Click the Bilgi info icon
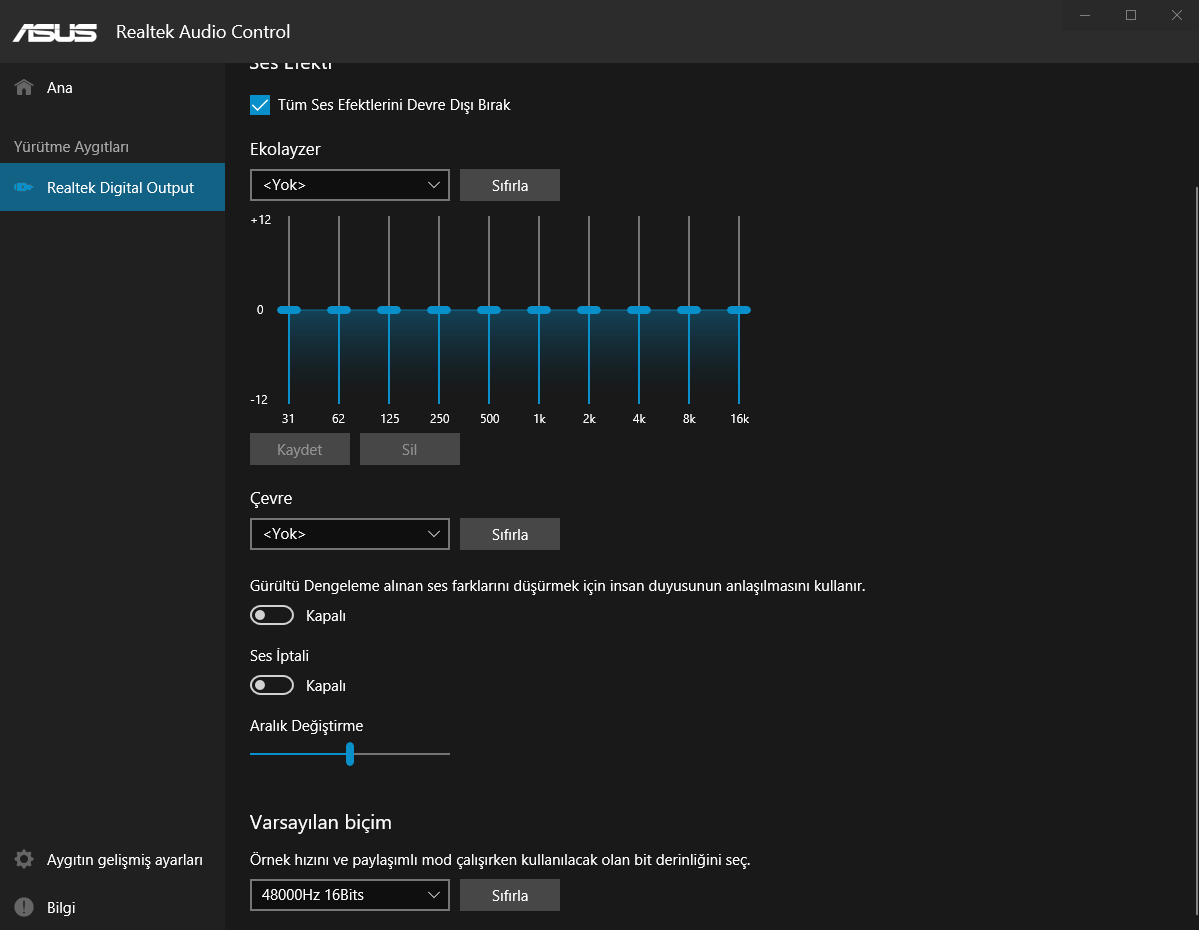This screenshot has height=930, width=1199. pos(24,907)
